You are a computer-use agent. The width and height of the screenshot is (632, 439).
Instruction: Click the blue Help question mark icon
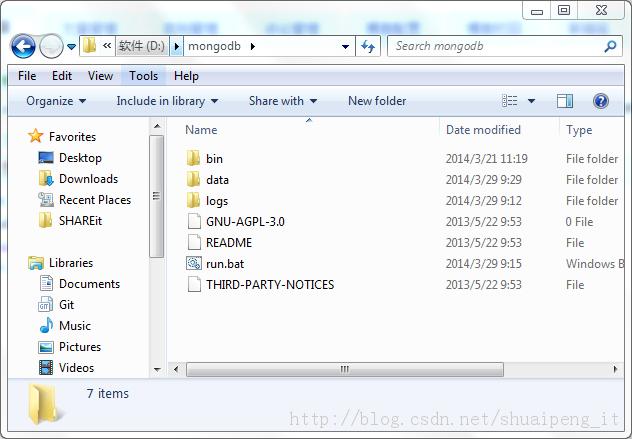point(601,101)
